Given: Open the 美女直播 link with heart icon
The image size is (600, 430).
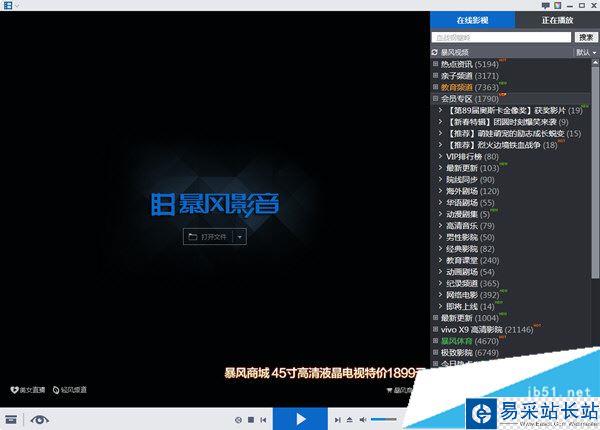Looking at the screenshot, I should 28,390.
